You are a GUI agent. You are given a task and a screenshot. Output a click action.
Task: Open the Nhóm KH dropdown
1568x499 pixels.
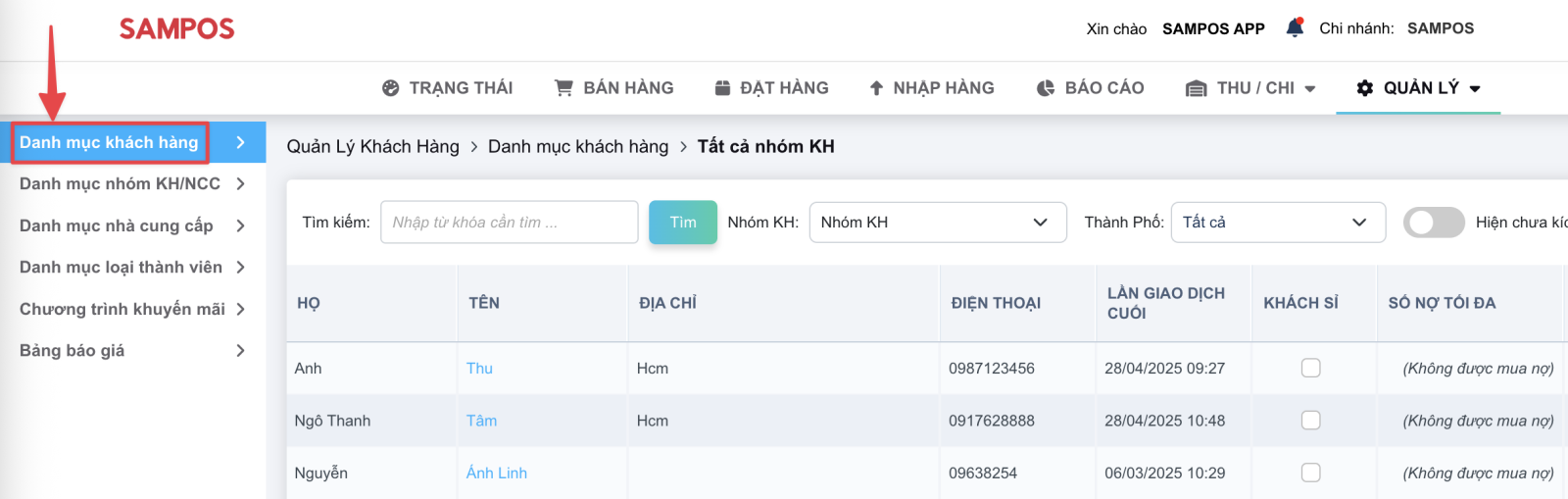pyautogui.click(x=938, y=223)
